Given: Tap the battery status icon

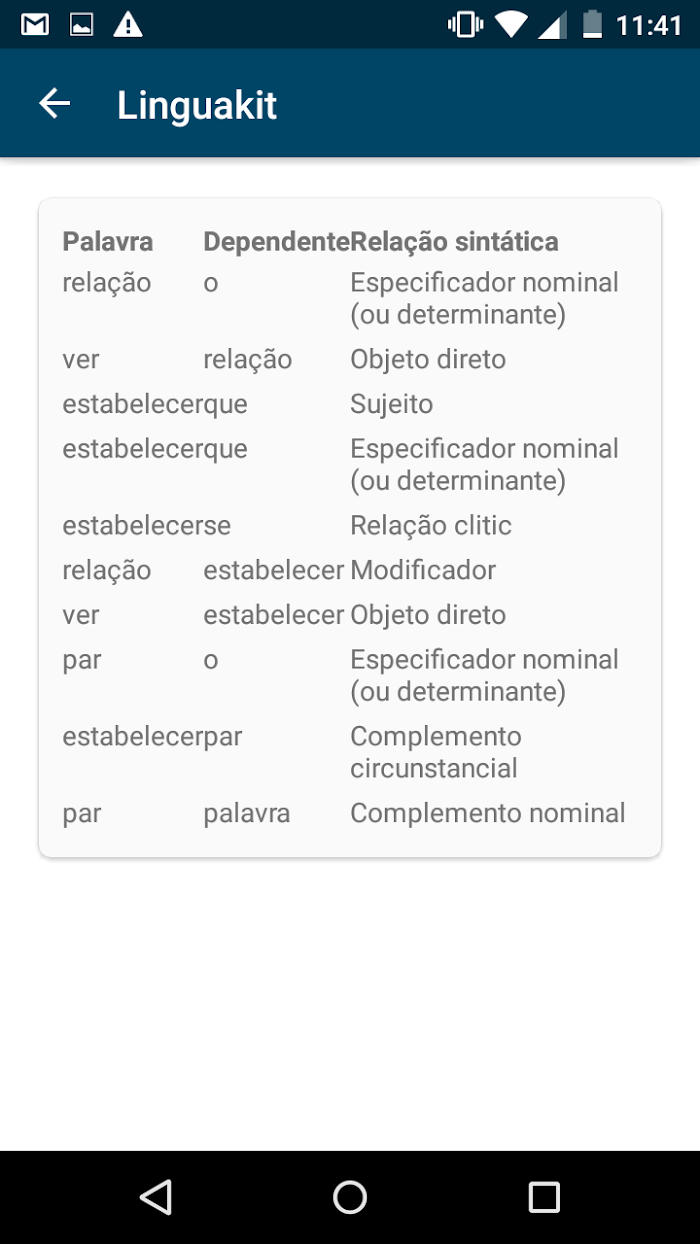Looking at the screenshot, I should 593,24.
